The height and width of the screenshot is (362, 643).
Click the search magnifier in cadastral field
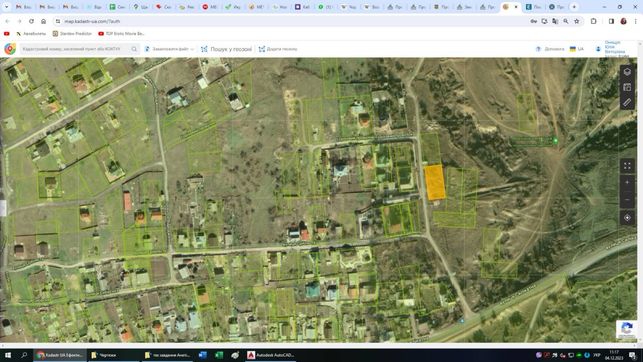tap(134, 49)
